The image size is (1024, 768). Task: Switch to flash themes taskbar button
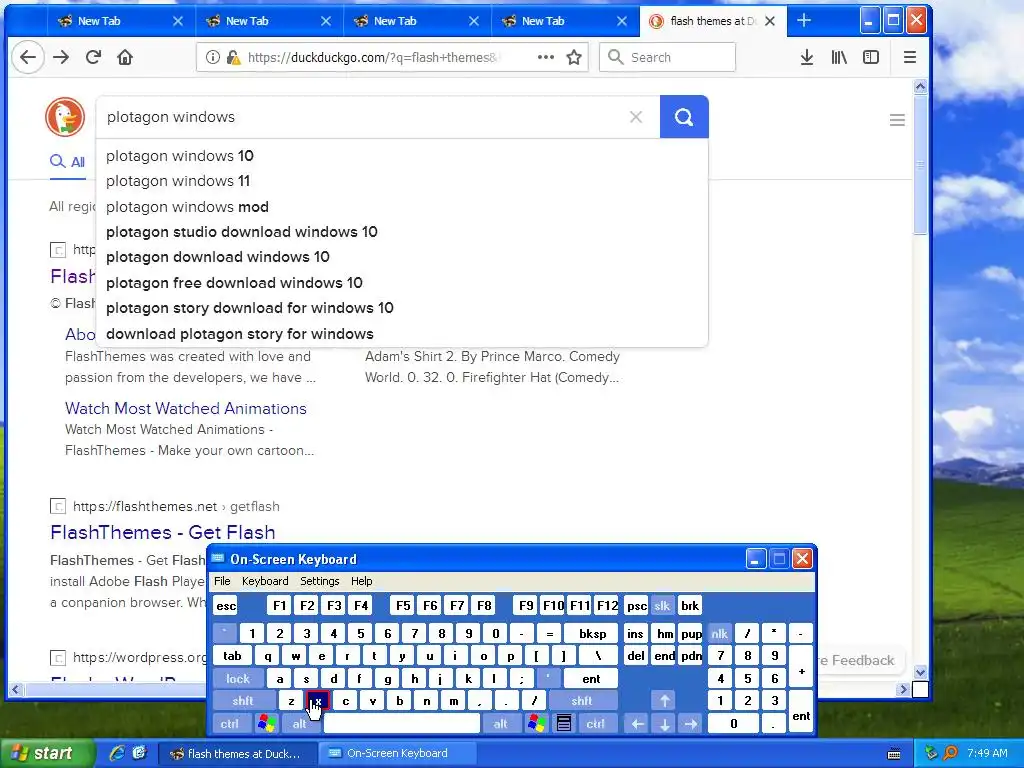coord(238,753)
